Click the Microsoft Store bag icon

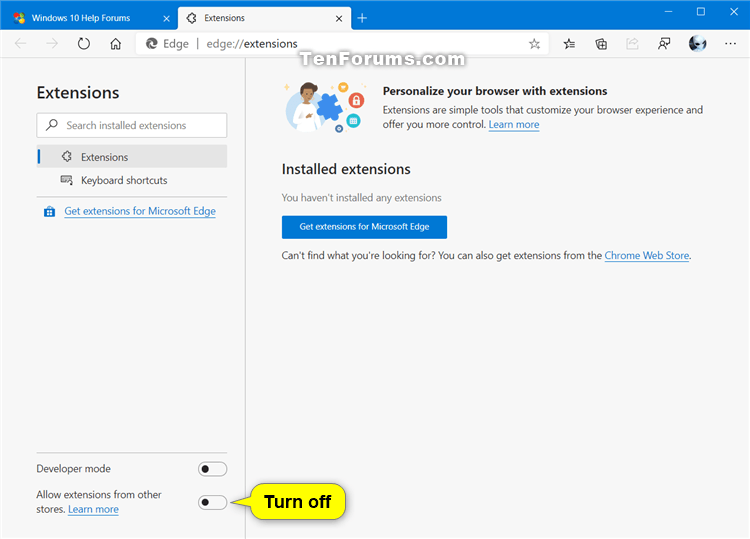pos(49,211)
